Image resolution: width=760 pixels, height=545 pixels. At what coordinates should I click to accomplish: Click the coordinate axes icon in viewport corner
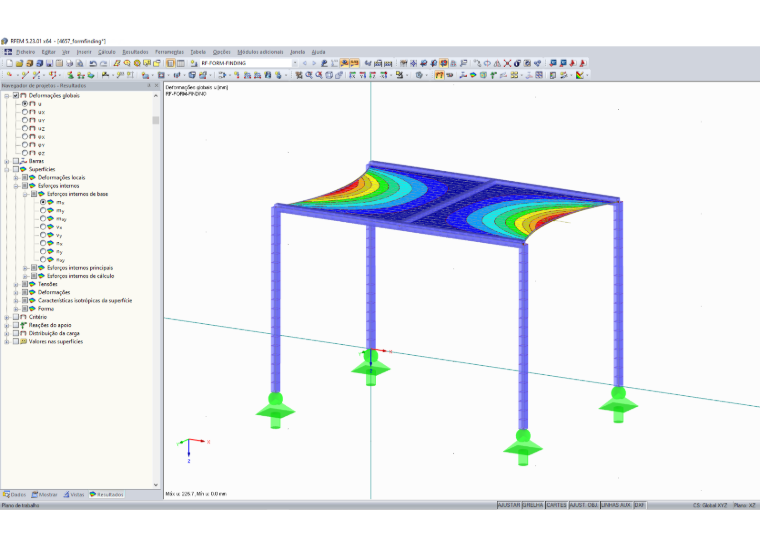pyautogui.click(x=193, y=450)
